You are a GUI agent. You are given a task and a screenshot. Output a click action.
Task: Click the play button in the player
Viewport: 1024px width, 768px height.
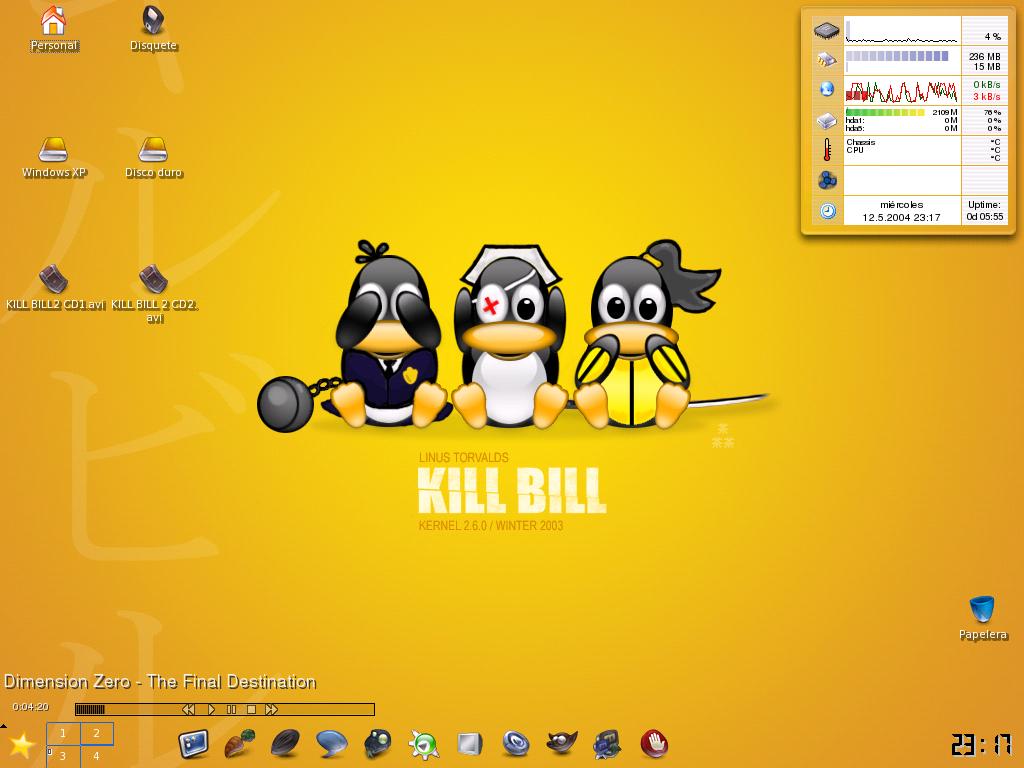click(x=211, y=709)
